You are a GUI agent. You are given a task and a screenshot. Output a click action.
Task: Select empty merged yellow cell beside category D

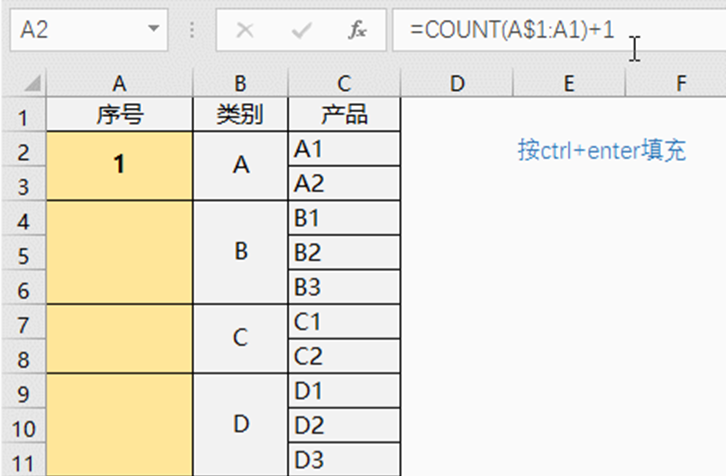[119, 425]
